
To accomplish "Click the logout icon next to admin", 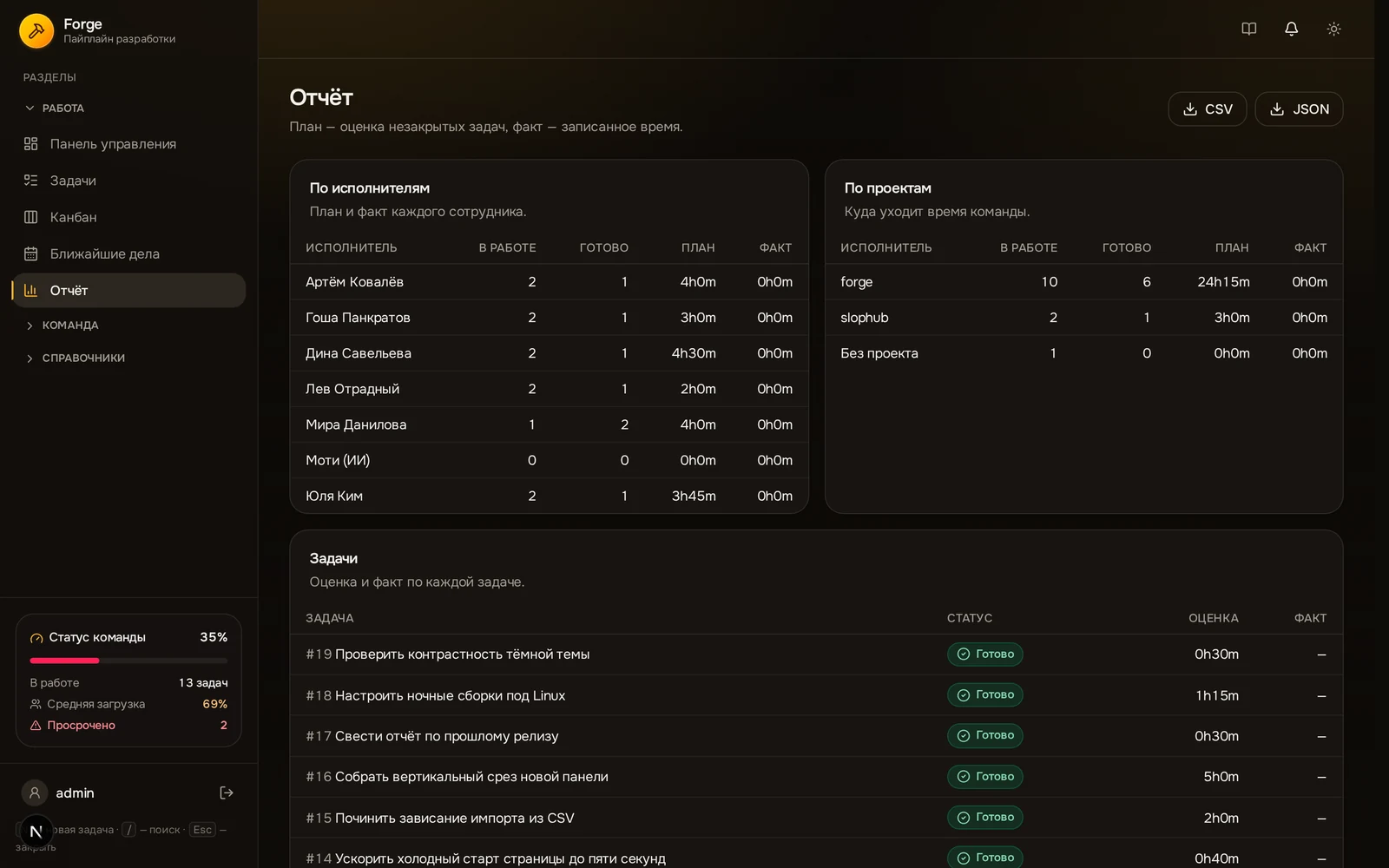I will tap(227, 792).
